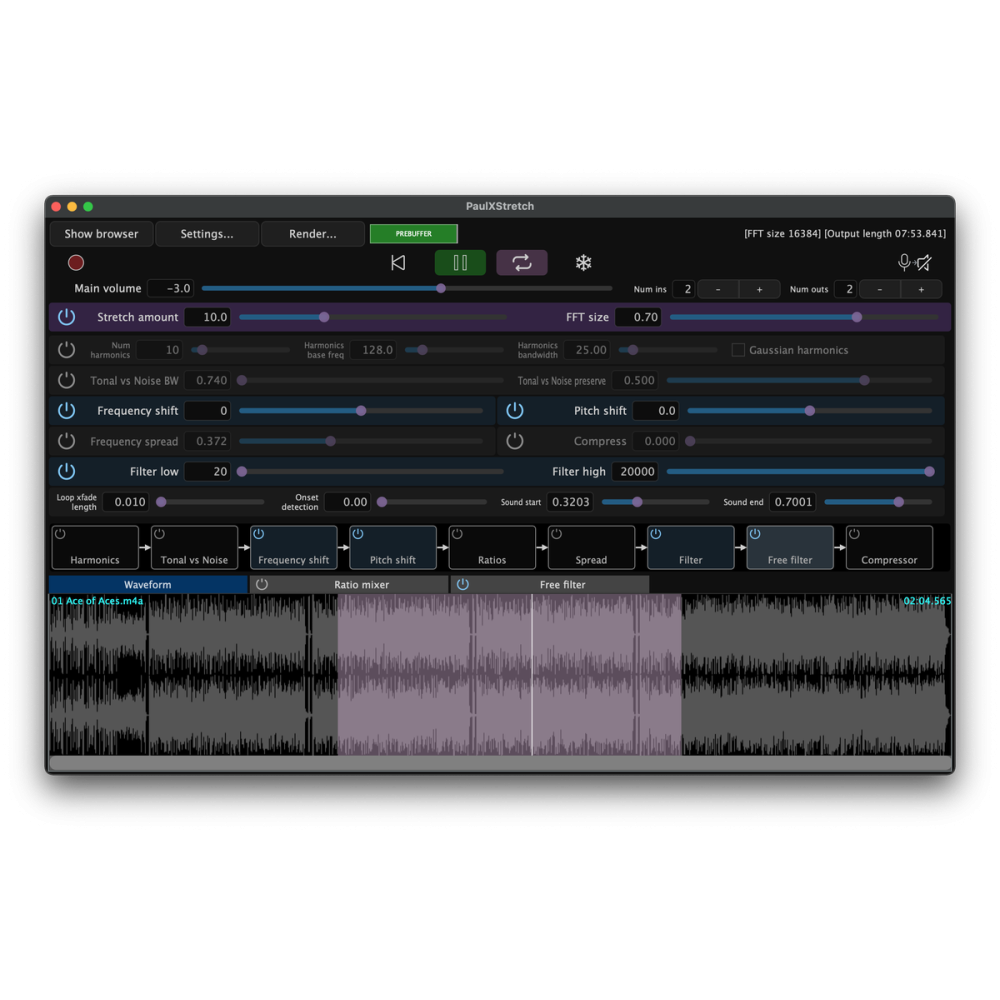Increase Num ins with plus button

click(x=759, y=289)
